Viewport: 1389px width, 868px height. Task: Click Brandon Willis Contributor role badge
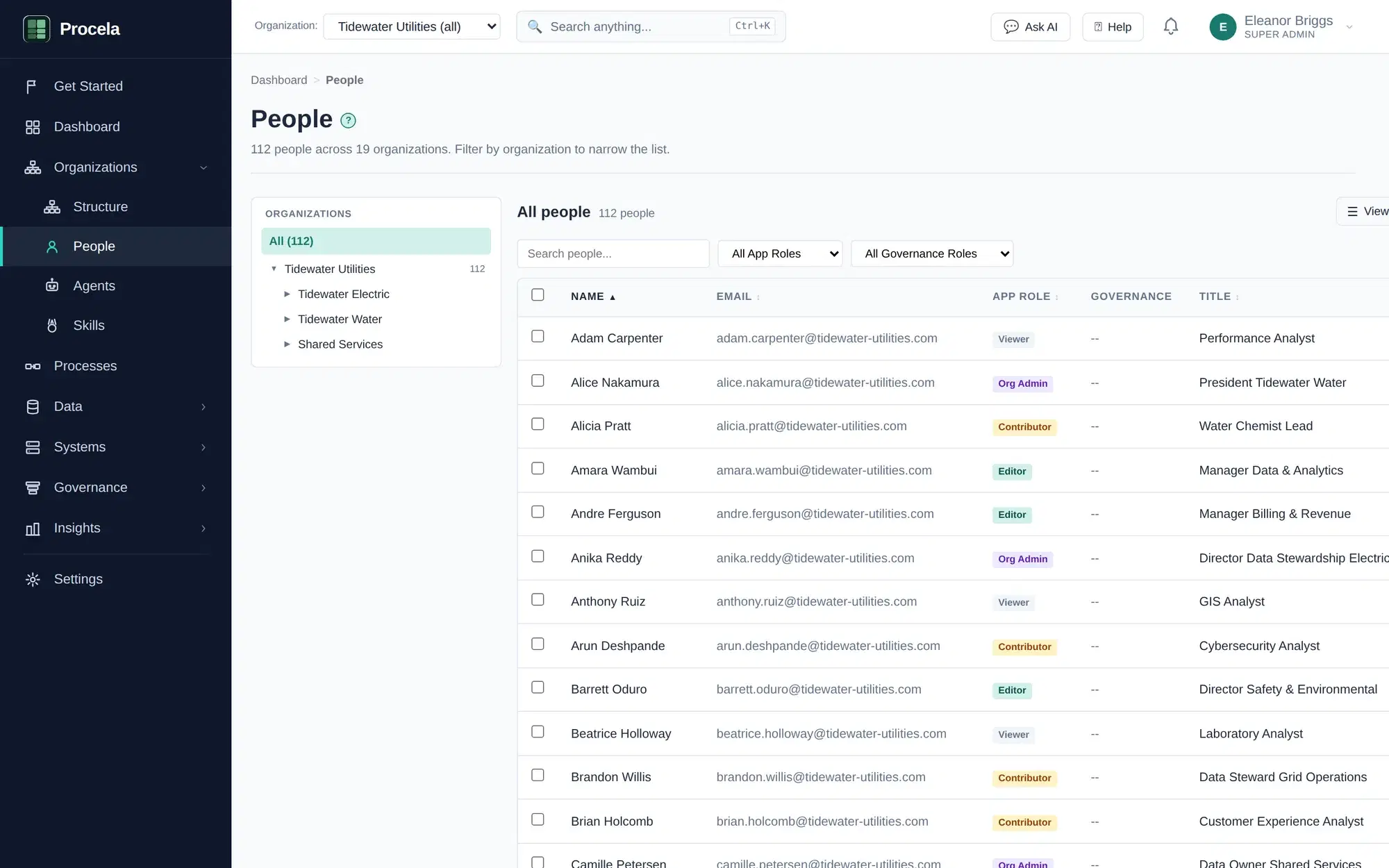point(1024,778)
